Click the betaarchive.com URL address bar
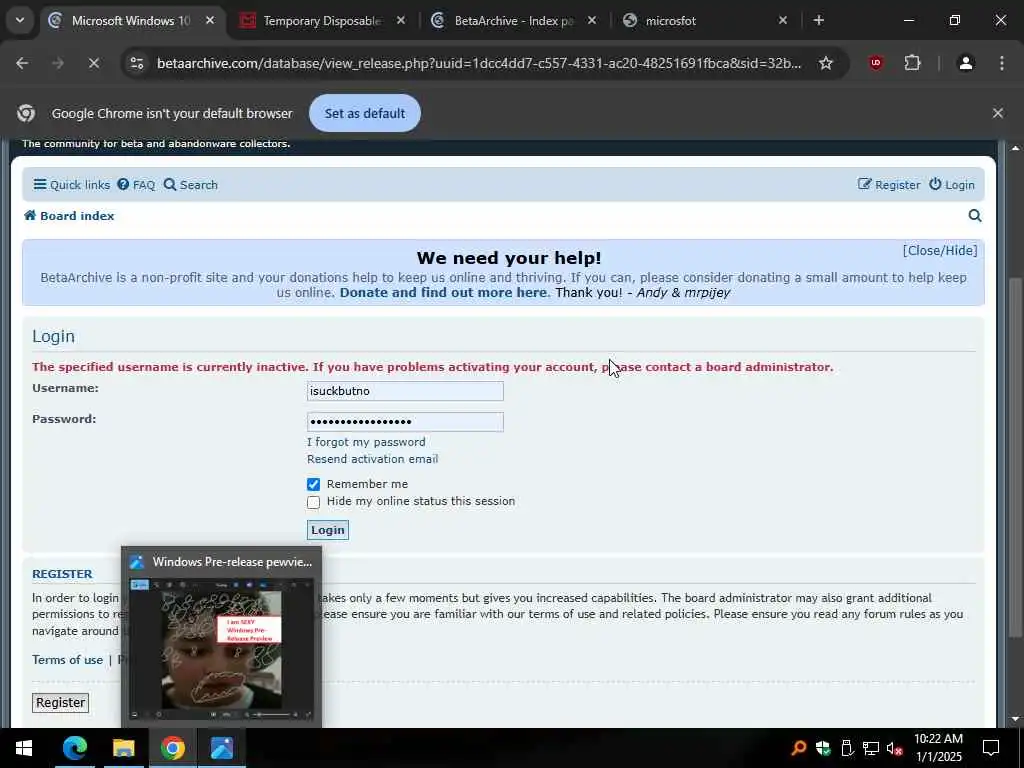1024x768 pixels. (x=479, y=63)
